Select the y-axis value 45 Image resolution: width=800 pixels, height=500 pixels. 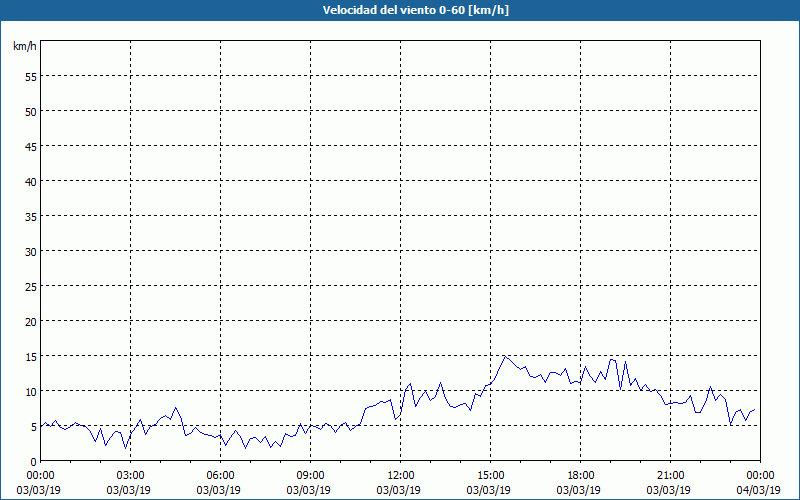coord(31,146)
